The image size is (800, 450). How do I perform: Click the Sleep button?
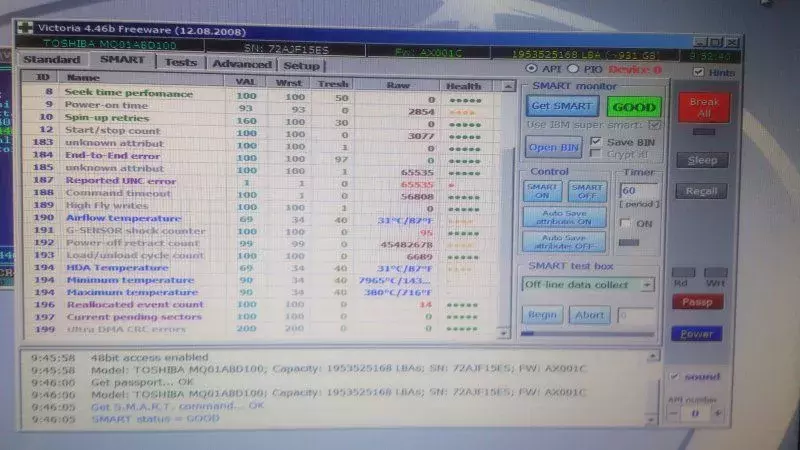coord(702,160)
